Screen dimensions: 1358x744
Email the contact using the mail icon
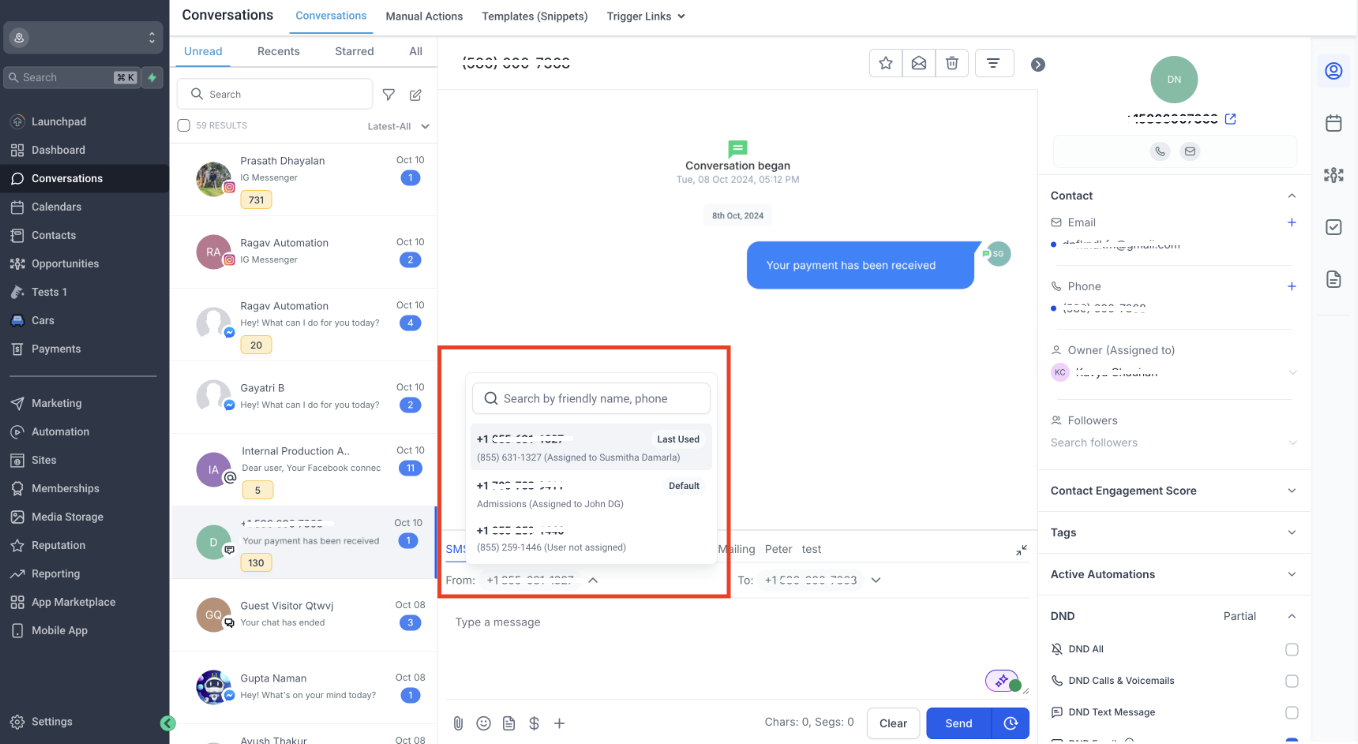pyautogui.click(x=1189, y=151)
